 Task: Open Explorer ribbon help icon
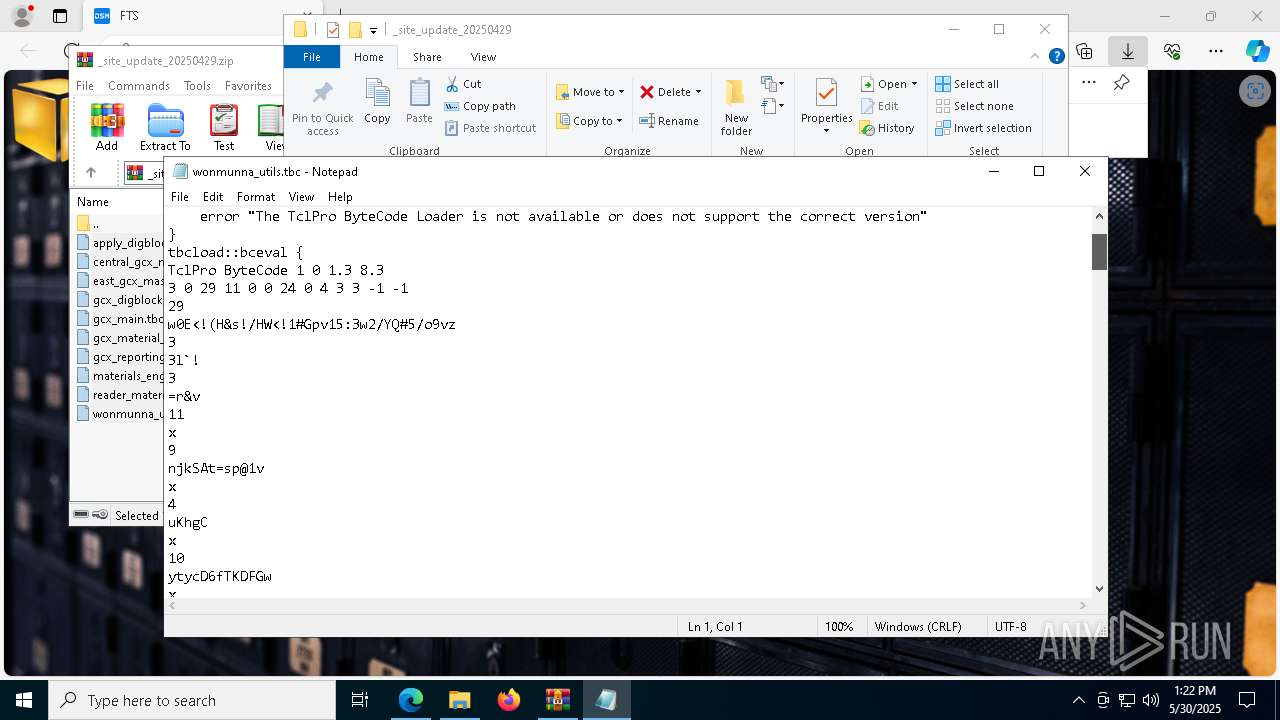(1056, 57)
